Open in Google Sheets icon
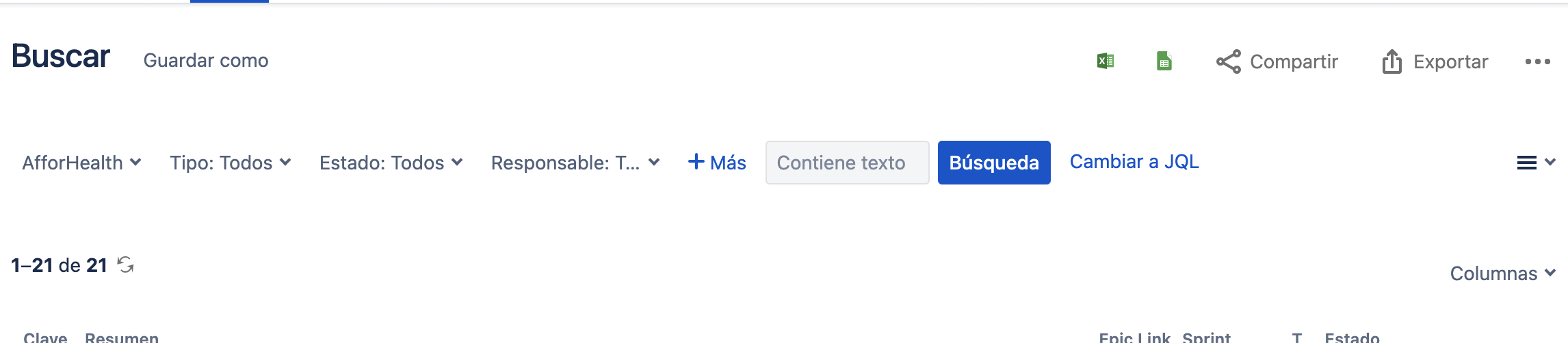The width and height of the screenshot is (1568, 343). [1164, 61]
